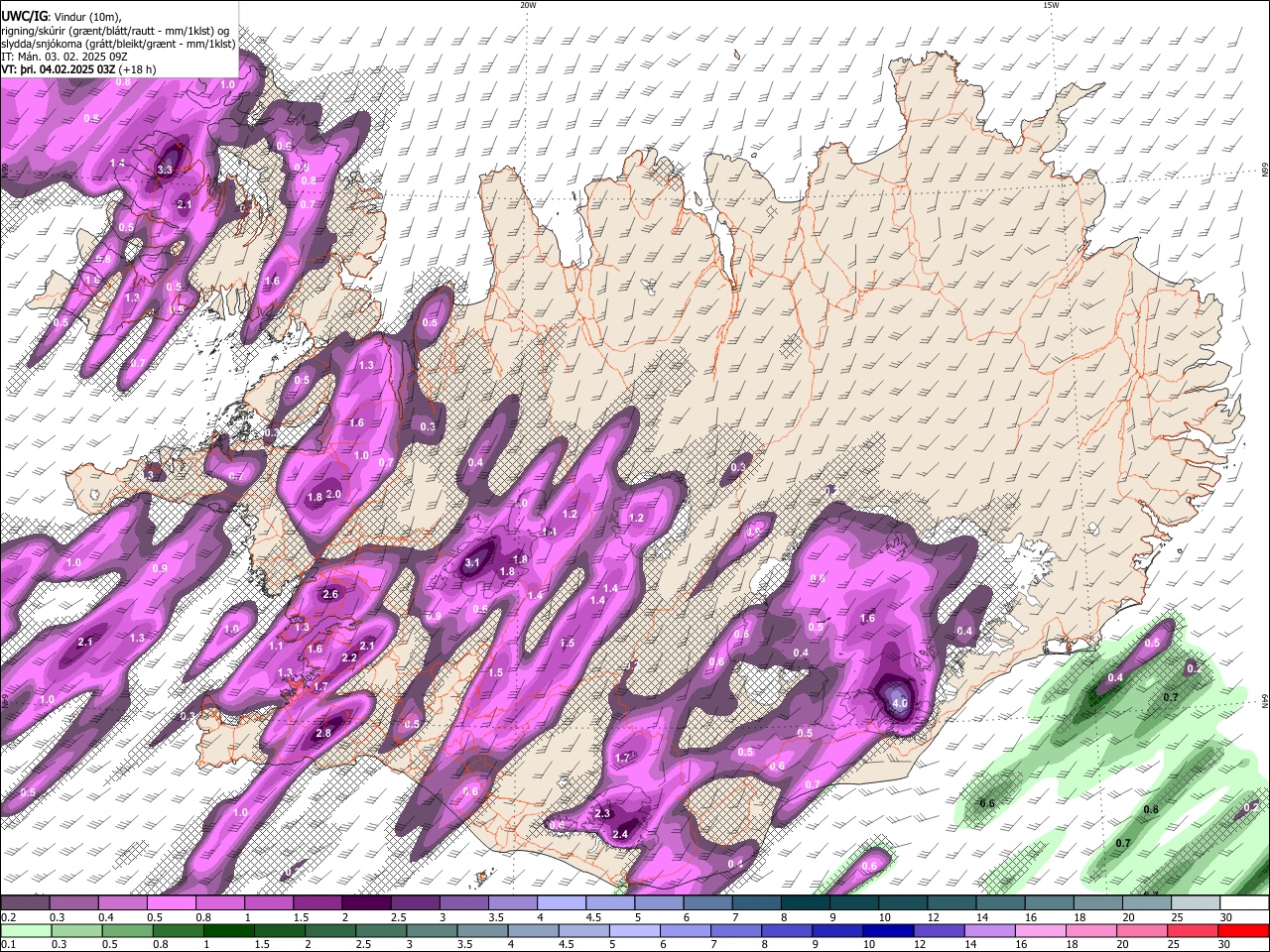Click the UWC/IG title text
1270x952 pixels.
pos(24,15)
